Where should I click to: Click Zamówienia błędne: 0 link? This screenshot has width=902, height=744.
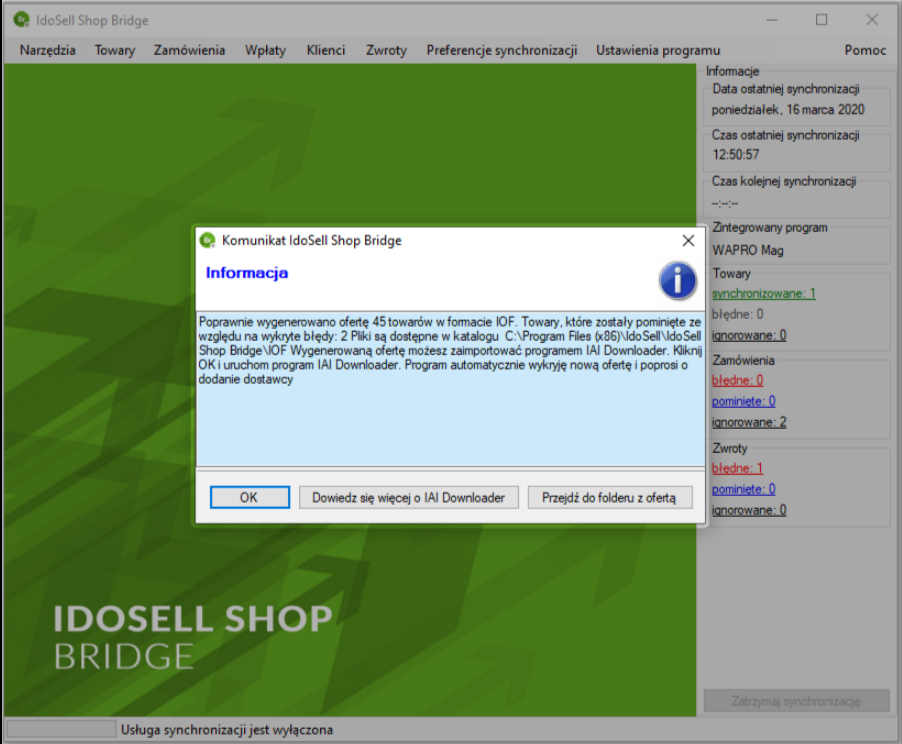737,380
